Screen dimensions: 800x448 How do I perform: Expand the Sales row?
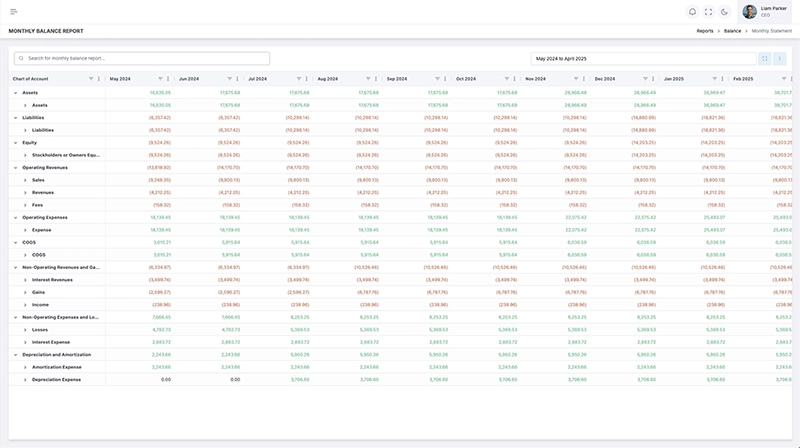pyautogui.click(x=25, y=180)
